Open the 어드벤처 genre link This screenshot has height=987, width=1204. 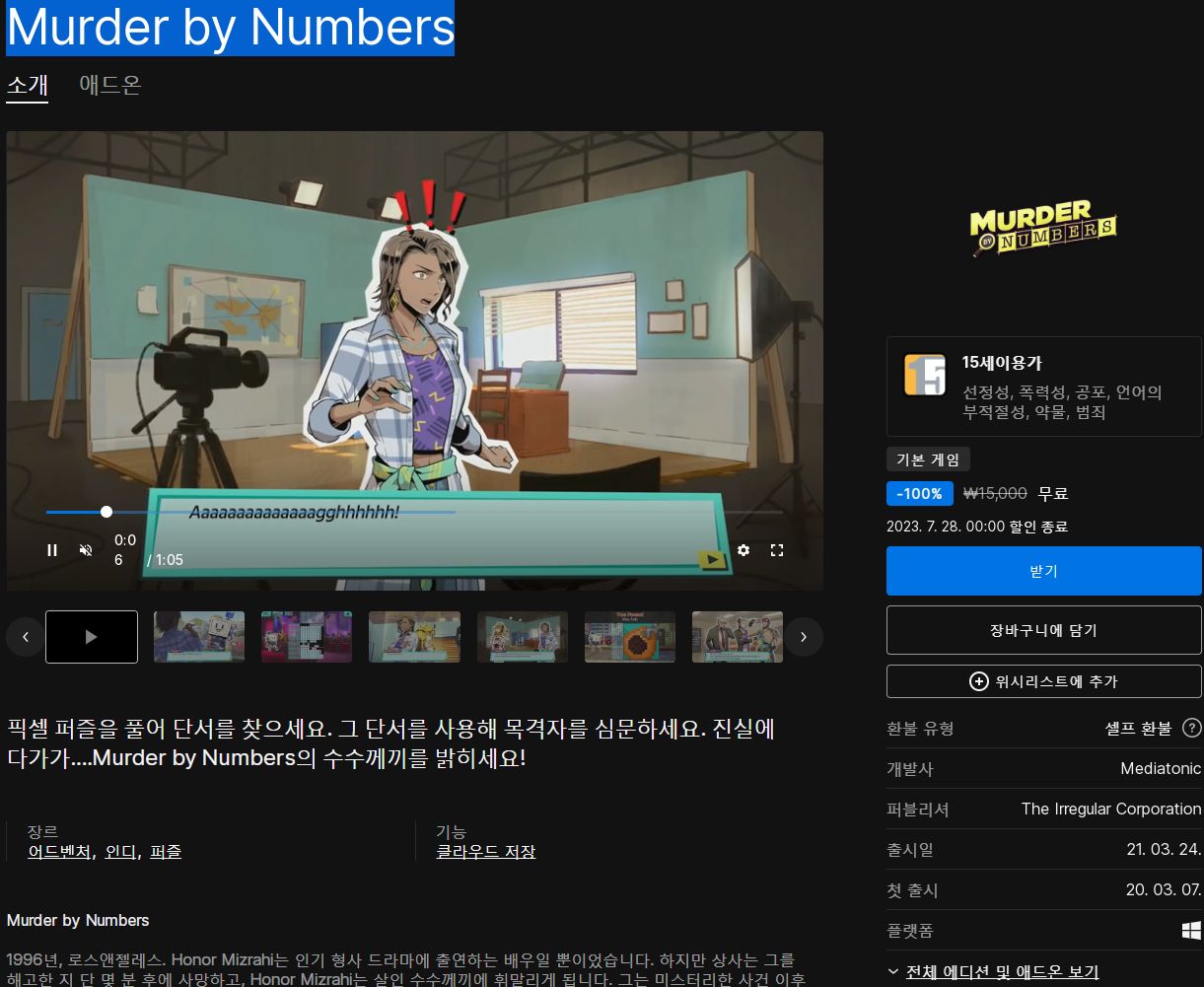59,852
